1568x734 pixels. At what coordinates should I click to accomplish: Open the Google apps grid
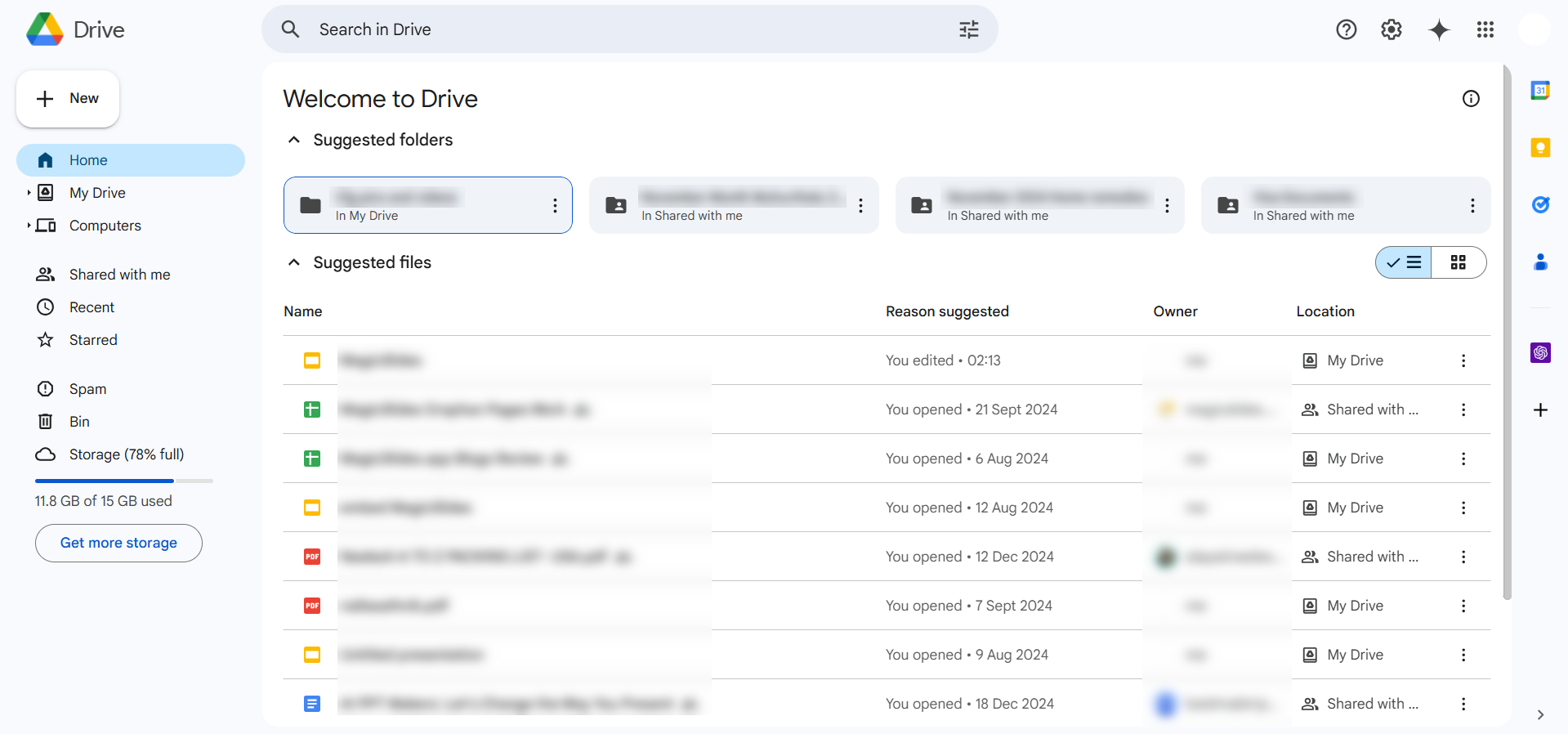1485,30
